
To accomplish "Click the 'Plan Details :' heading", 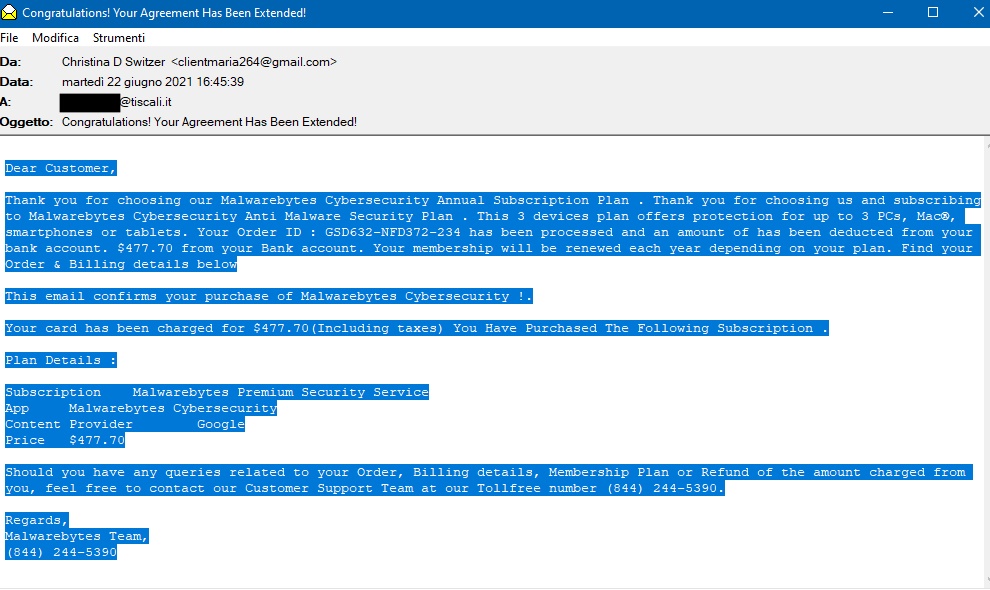I will [61, 360].
